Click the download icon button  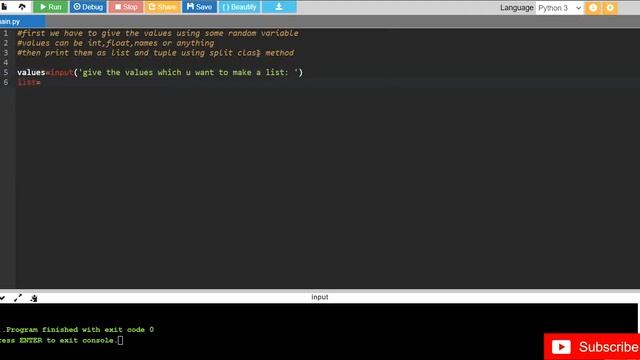279,7
